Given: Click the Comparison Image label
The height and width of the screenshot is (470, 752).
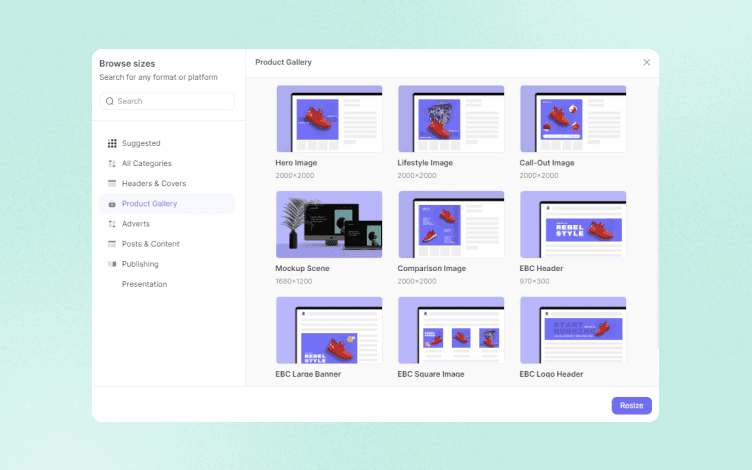Looking at the screenshot, I should (432, 269).
